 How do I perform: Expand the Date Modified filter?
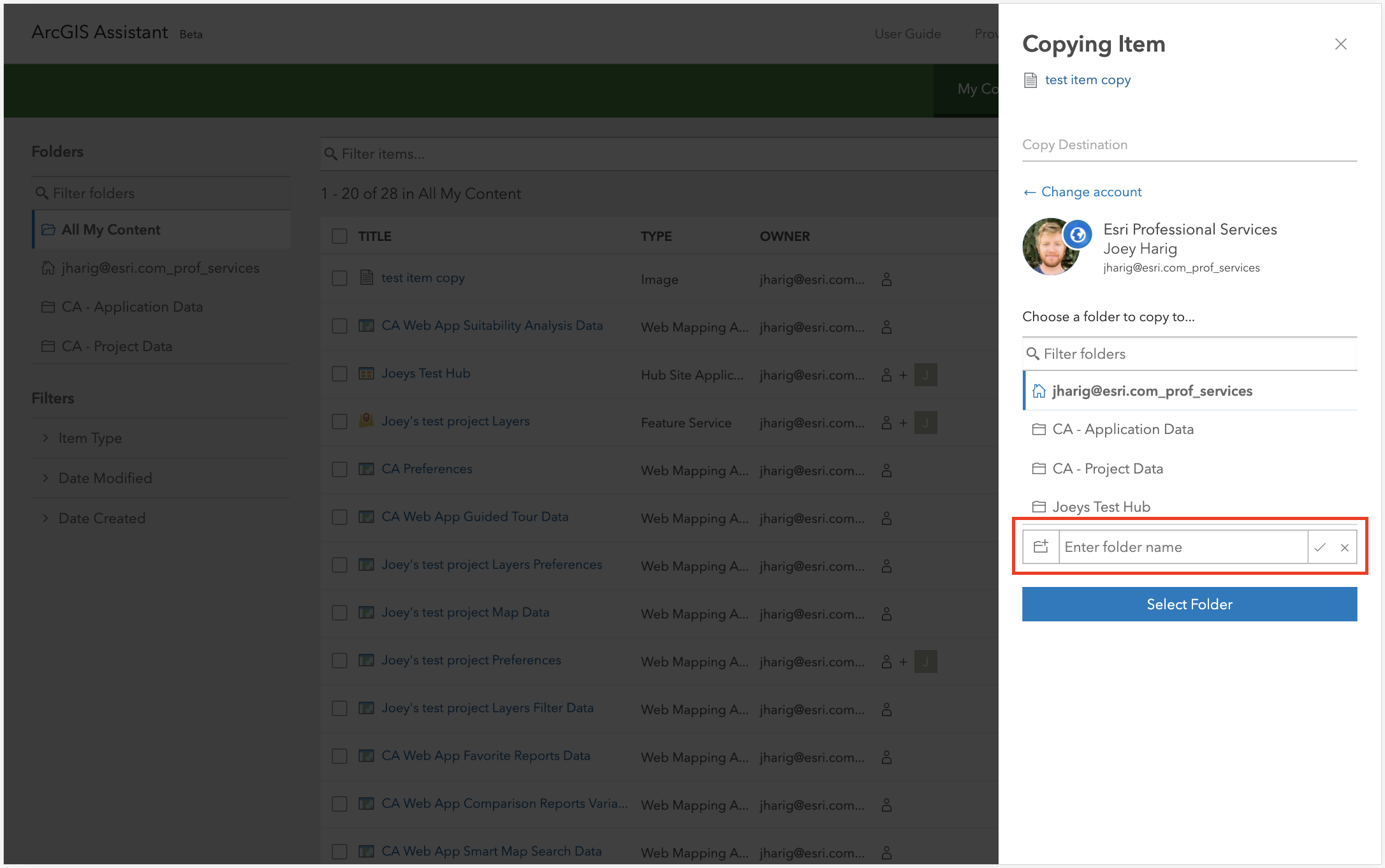(x=161, y=478)
